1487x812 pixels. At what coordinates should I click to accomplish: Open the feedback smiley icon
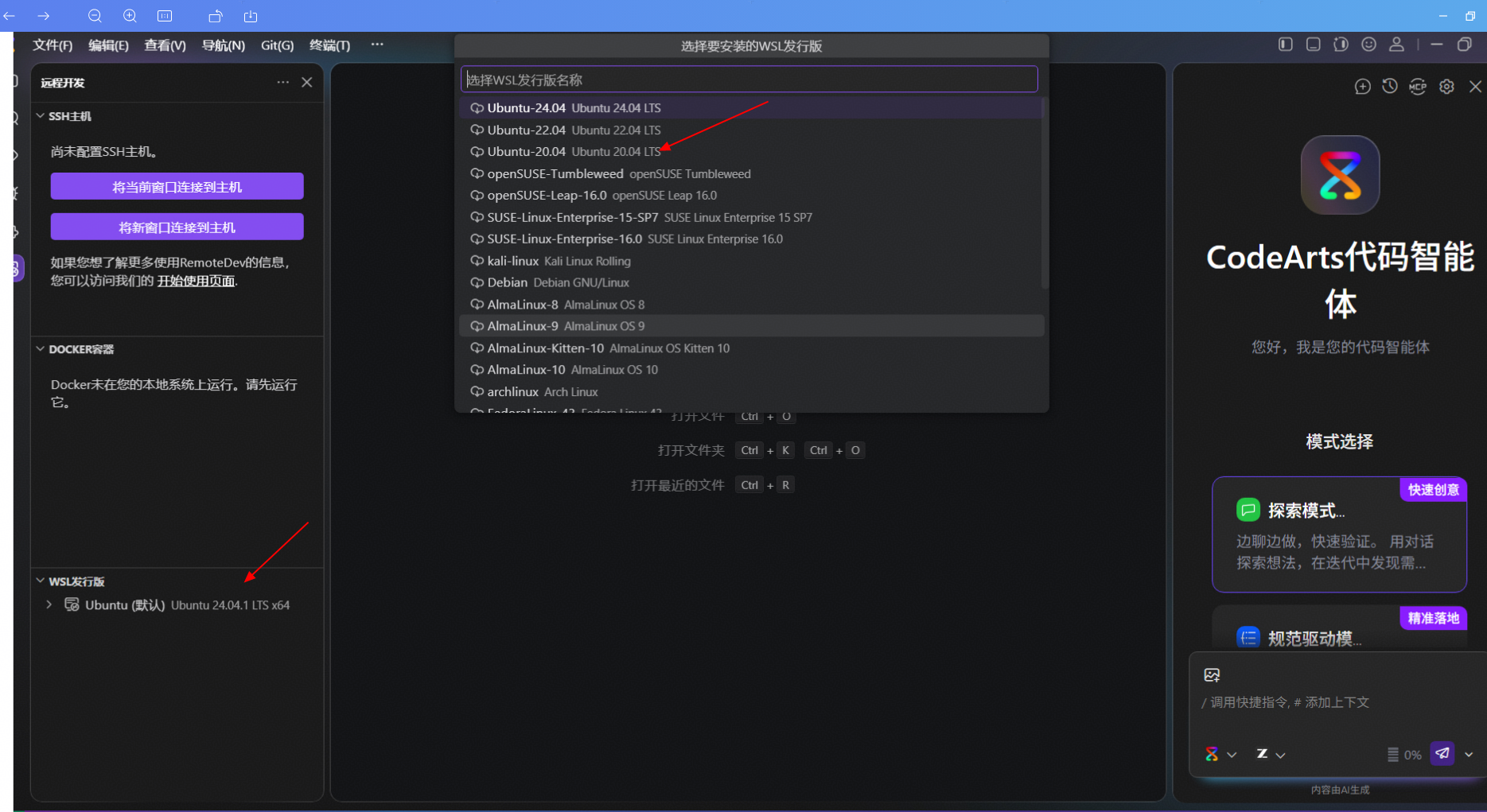click(1368, 45)
